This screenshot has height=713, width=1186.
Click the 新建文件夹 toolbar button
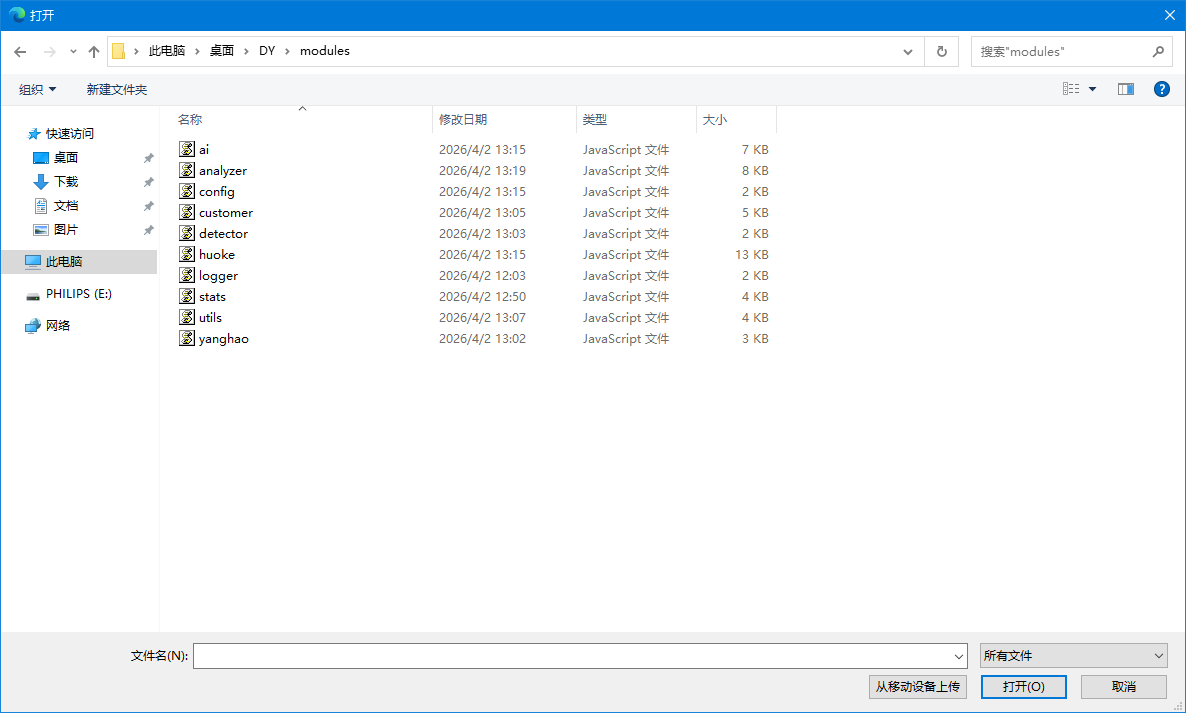pos(116,89)
